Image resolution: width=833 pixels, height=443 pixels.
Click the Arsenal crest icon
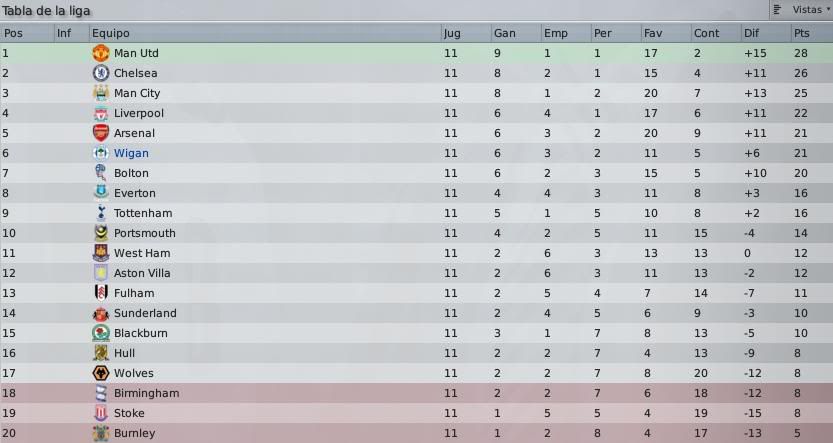[101, 133]
